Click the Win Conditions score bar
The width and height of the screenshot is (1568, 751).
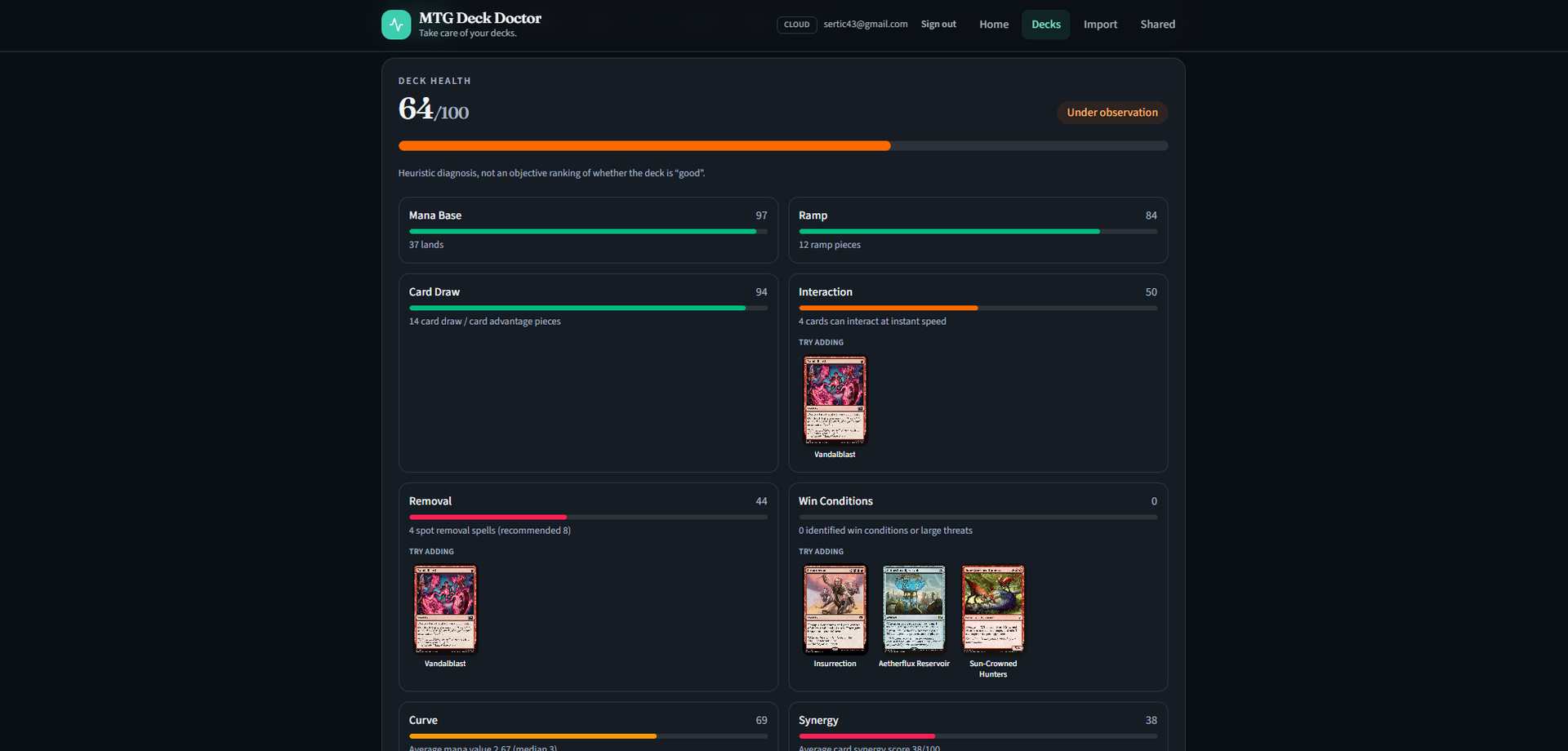point(978,518)
